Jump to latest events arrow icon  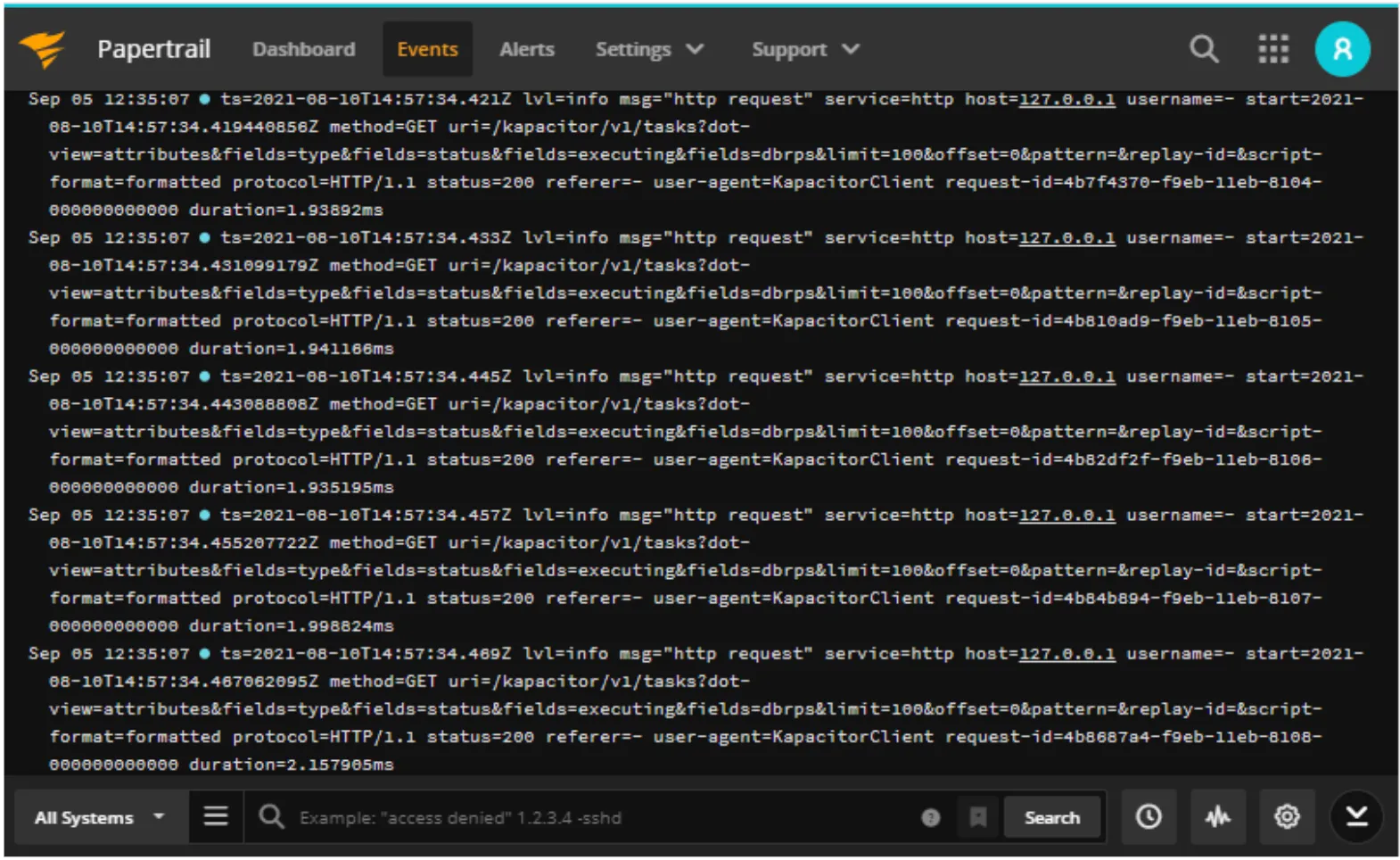[1356, 816]
